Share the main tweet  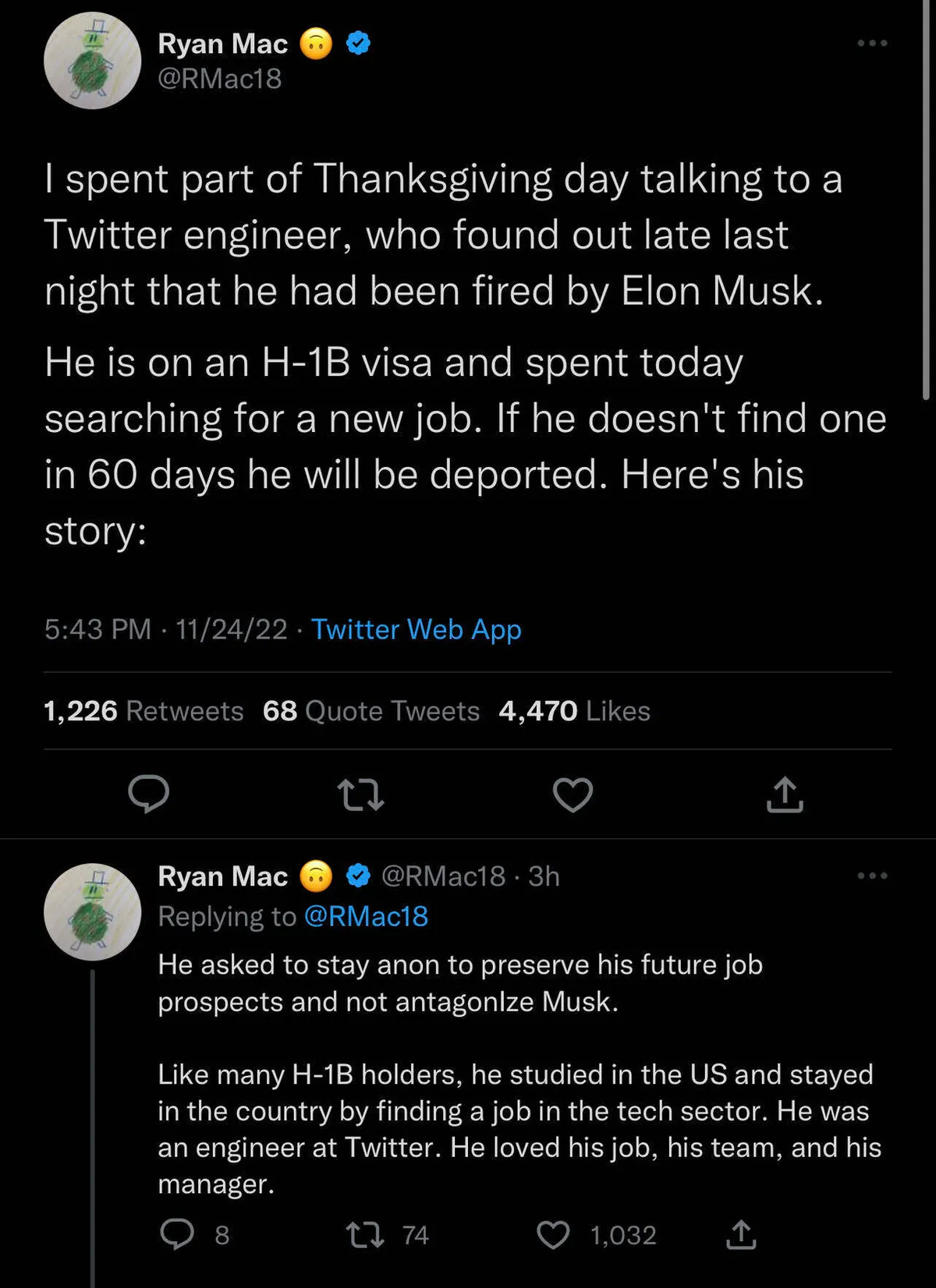(785, 794)
